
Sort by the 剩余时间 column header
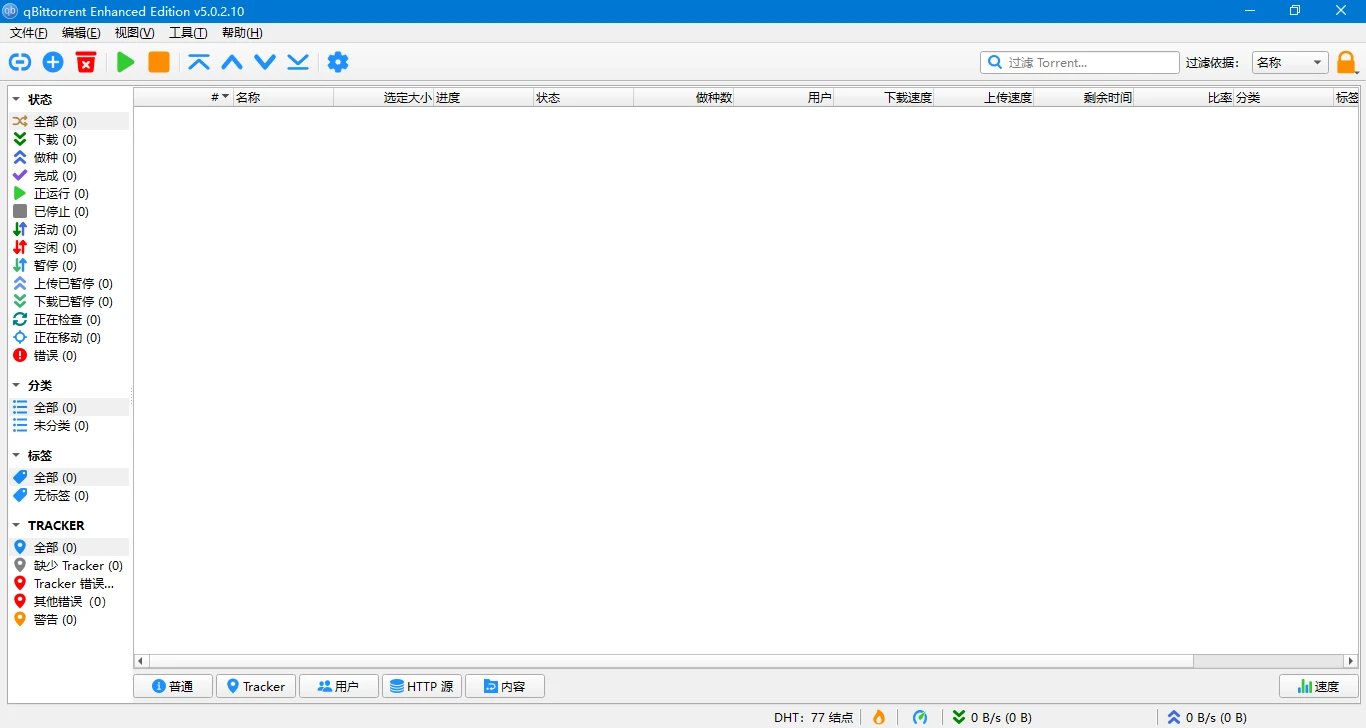click(x=1084, y=97)
